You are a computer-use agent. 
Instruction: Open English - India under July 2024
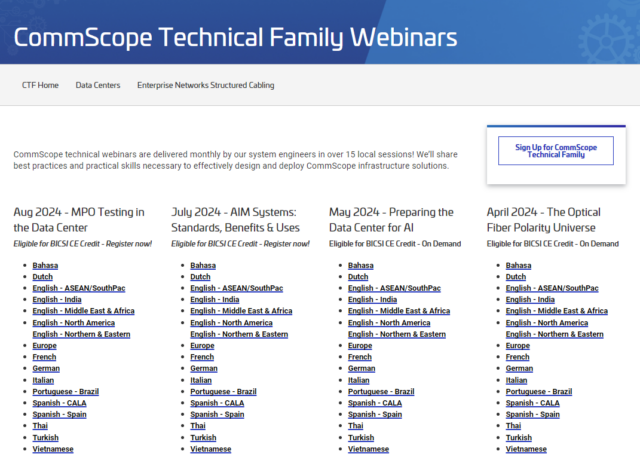pyautogui.click(x=214, y=300)
